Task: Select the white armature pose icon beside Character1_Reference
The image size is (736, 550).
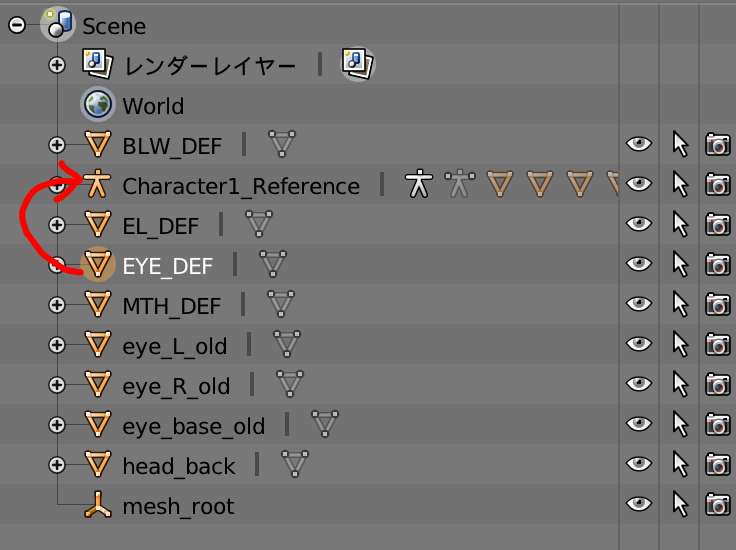Action: coord(419,184)
